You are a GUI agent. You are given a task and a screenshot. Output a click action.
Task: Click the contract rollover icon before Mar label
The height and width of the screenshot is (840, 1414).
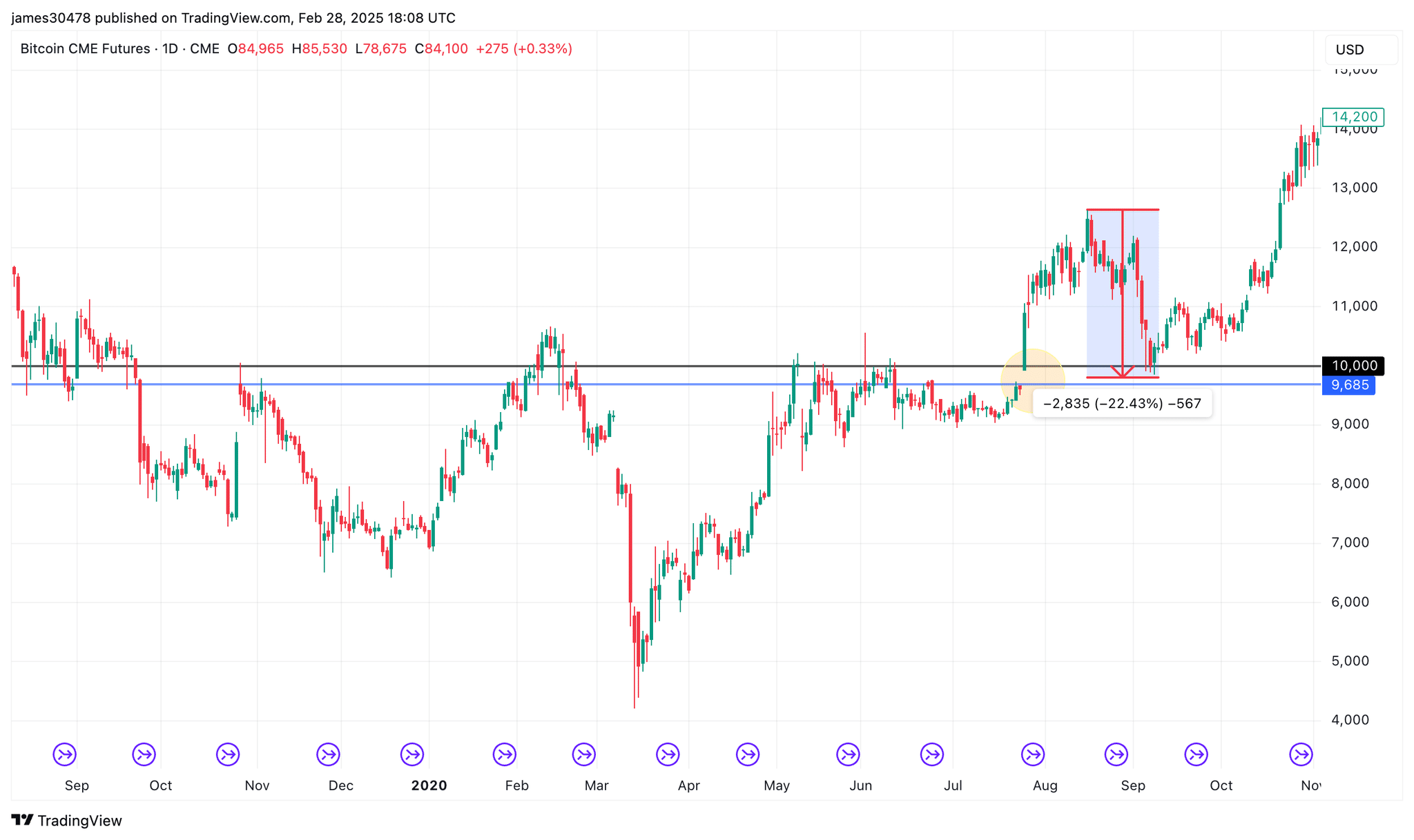[584, 754]
